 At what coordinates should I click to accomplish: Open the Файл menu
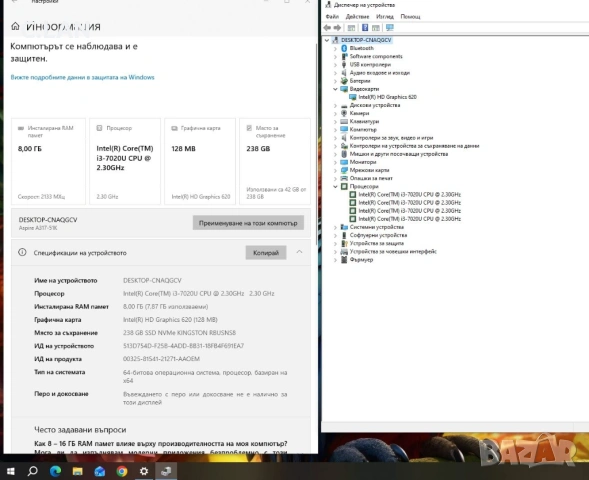tap(332, 17)
